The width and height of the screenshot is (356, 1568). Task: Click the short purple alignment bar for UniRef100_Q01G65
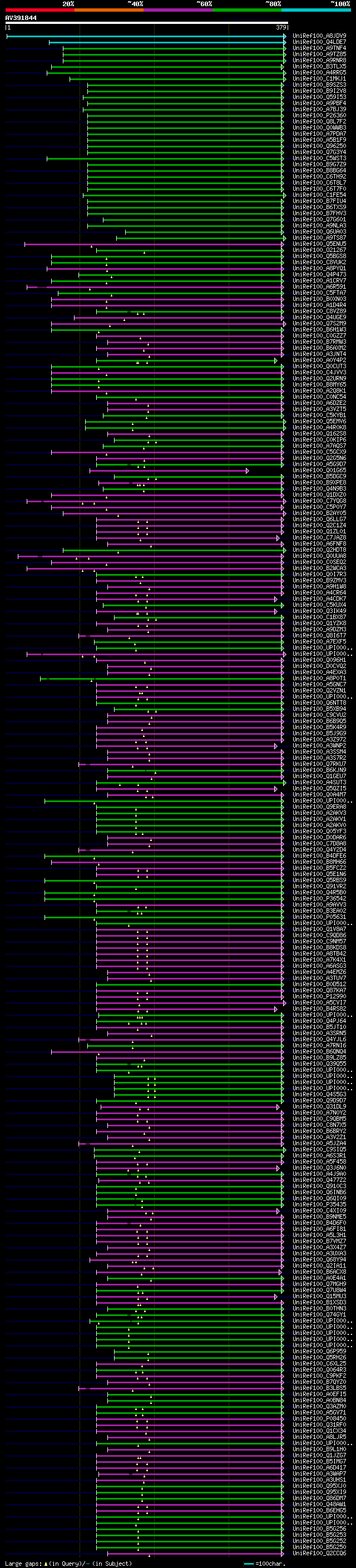pos(169,471)
